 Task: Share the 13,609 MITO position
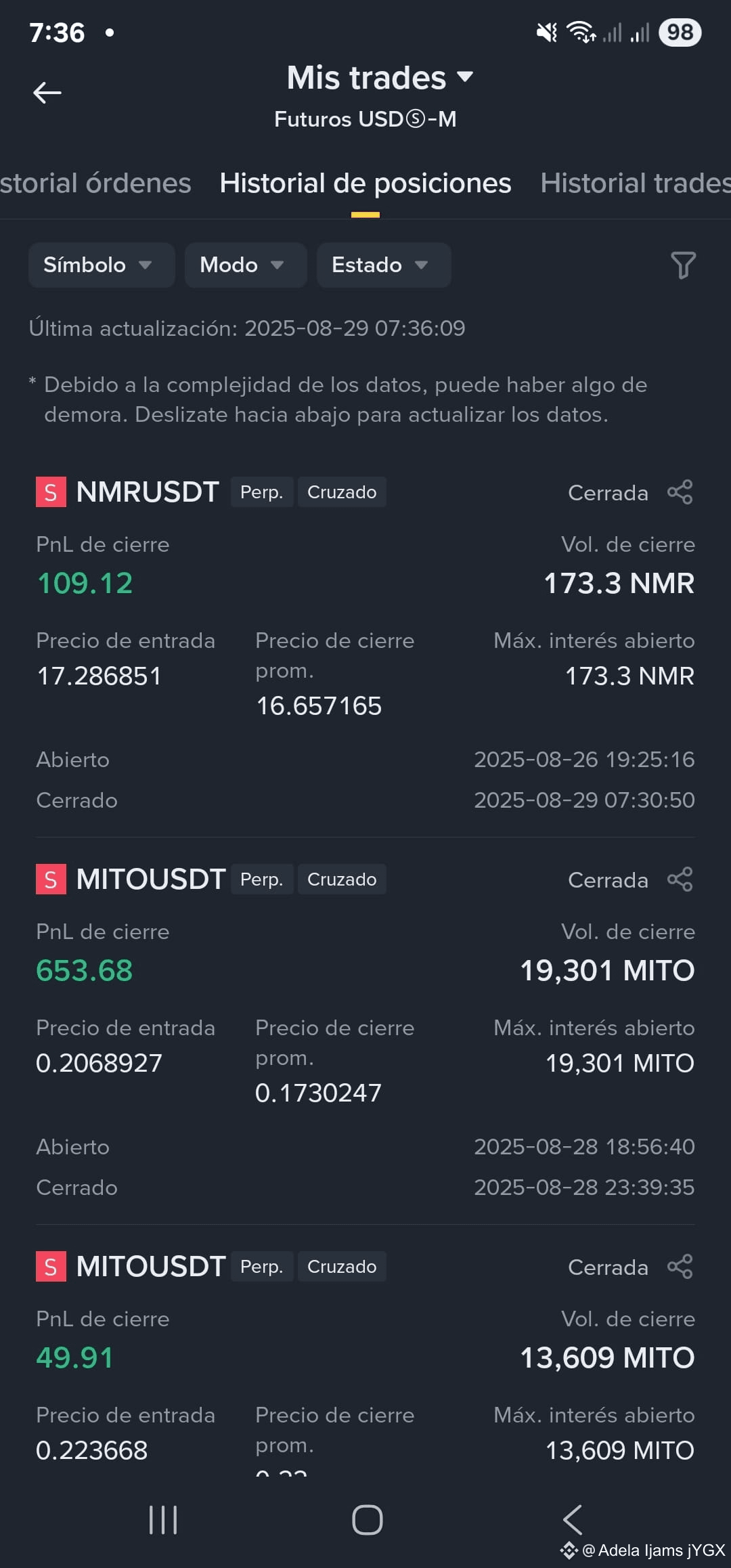click(680, 1267)
